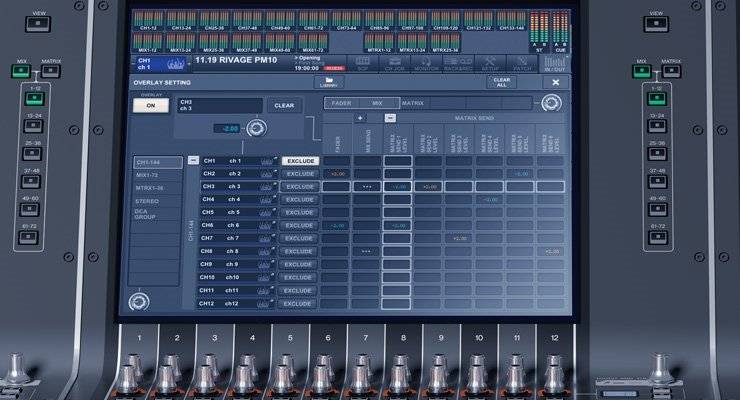Toggle EXCLUDE for CH1
Viewport: 740px width, 400px height.
point(298,160)
